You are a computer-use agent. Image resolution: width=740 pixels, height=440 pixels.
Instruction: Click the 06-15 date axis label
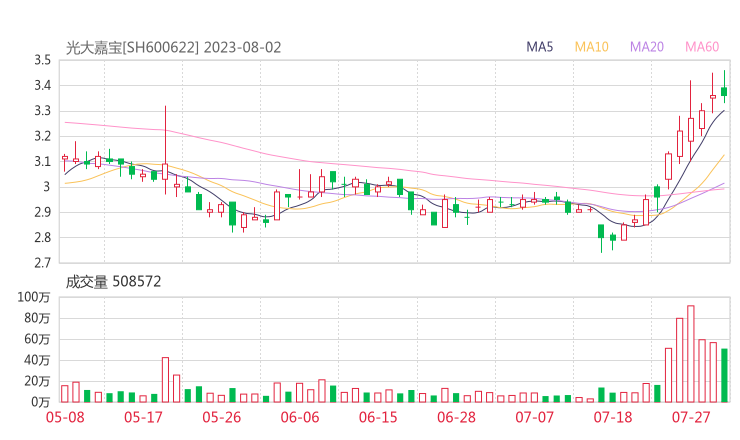(378, 417)
